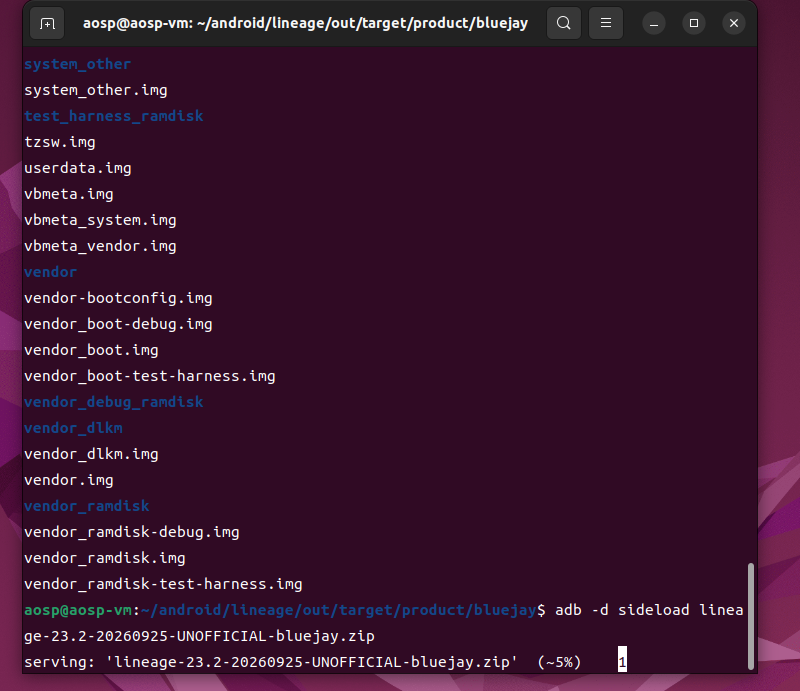
Task: Click the terminal vertical scrollbar handle
Action: [x=751, y=616]
